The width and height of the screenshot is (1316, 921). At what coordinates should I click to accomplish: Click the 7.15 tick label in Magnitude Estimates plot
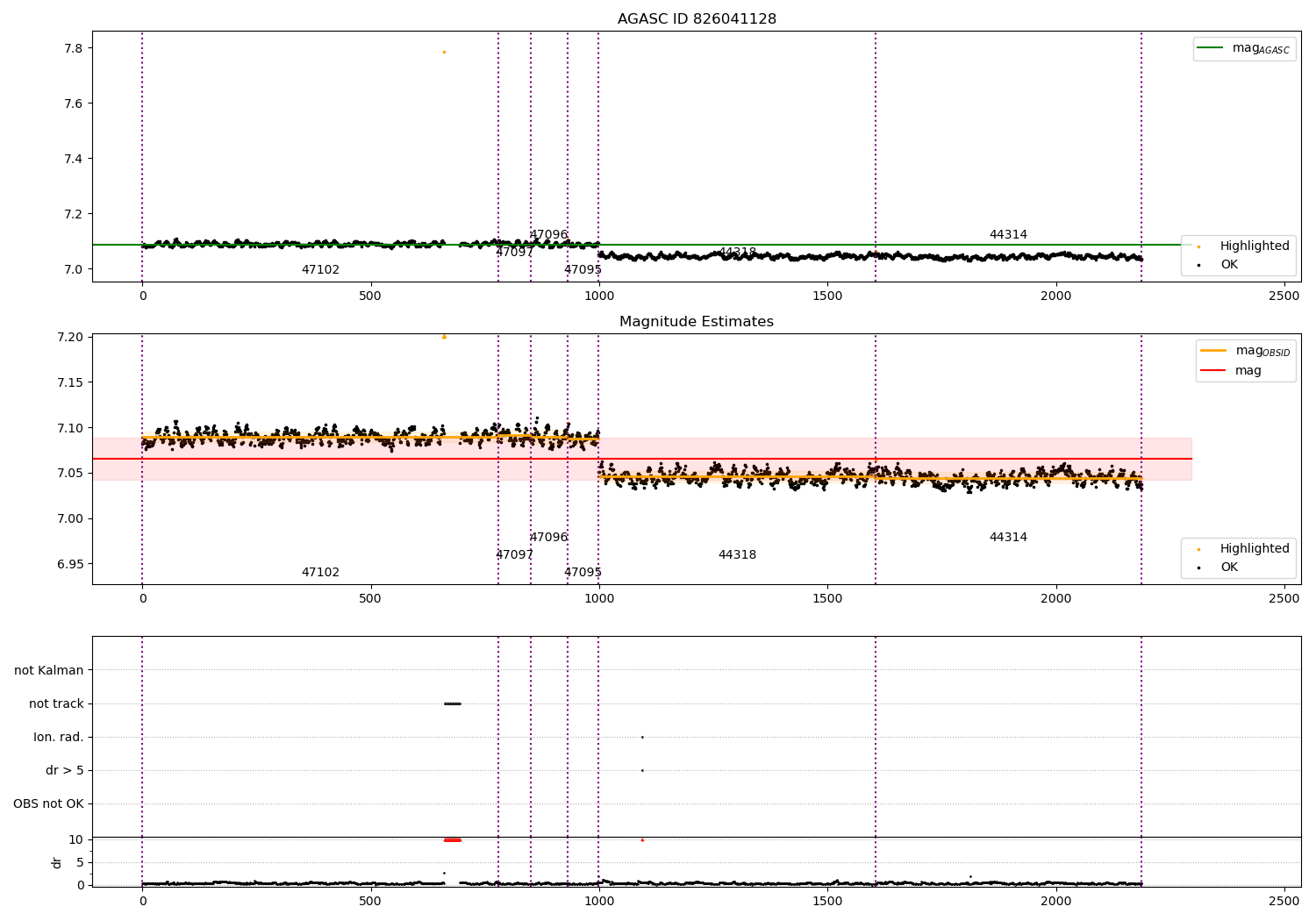[x=70, y=382]
